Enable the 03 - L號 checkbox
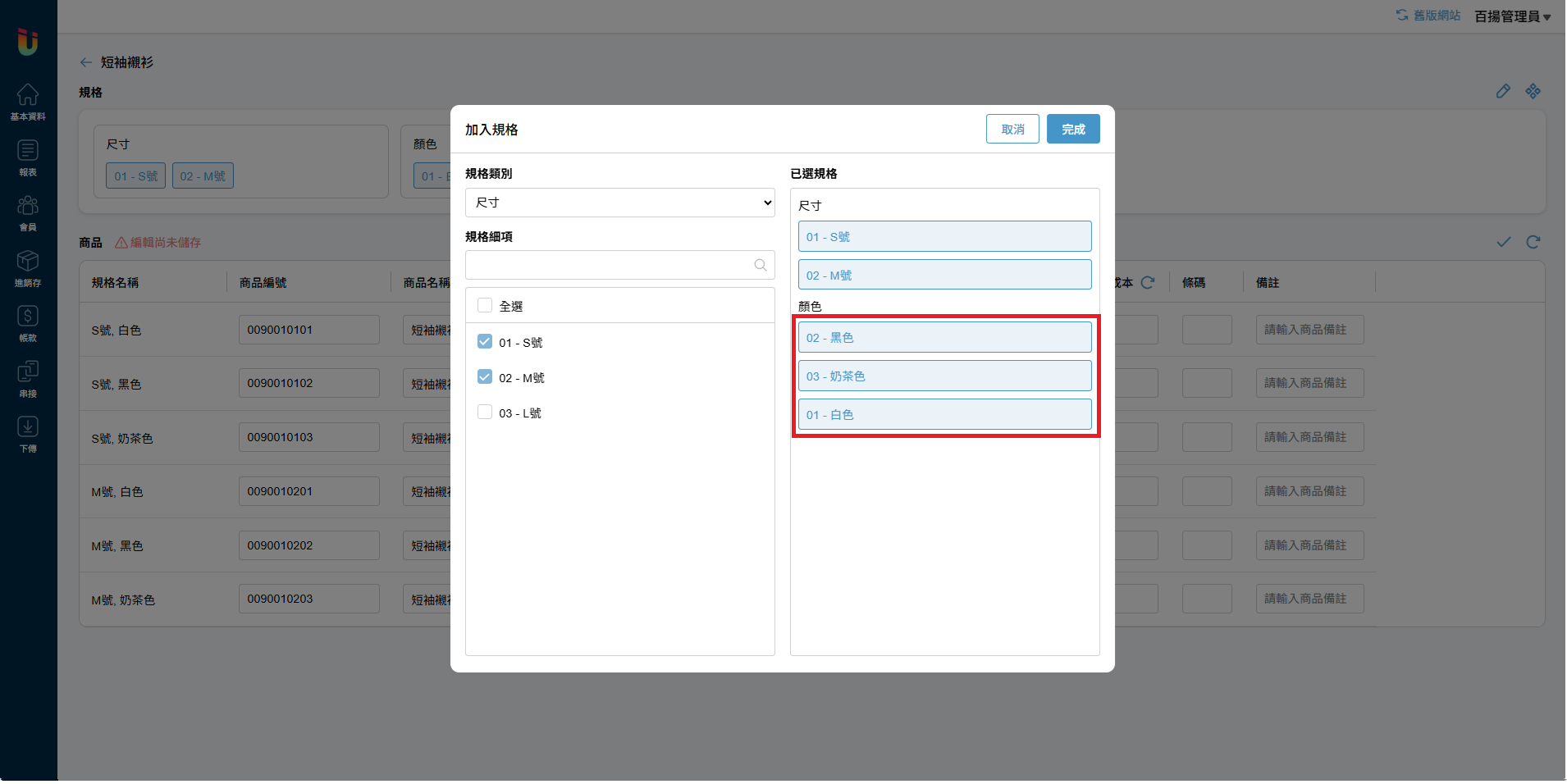1567x784 pixels. click(x=485, y=413)
